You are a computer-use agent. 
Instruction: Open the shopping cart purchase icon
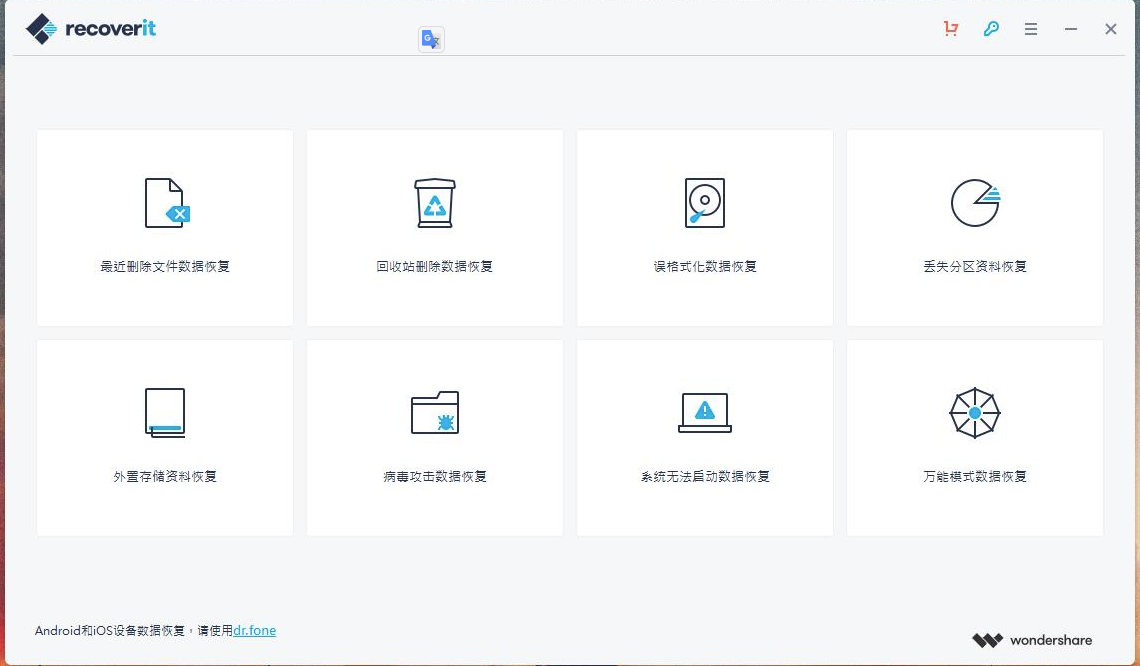pos(951,29)
